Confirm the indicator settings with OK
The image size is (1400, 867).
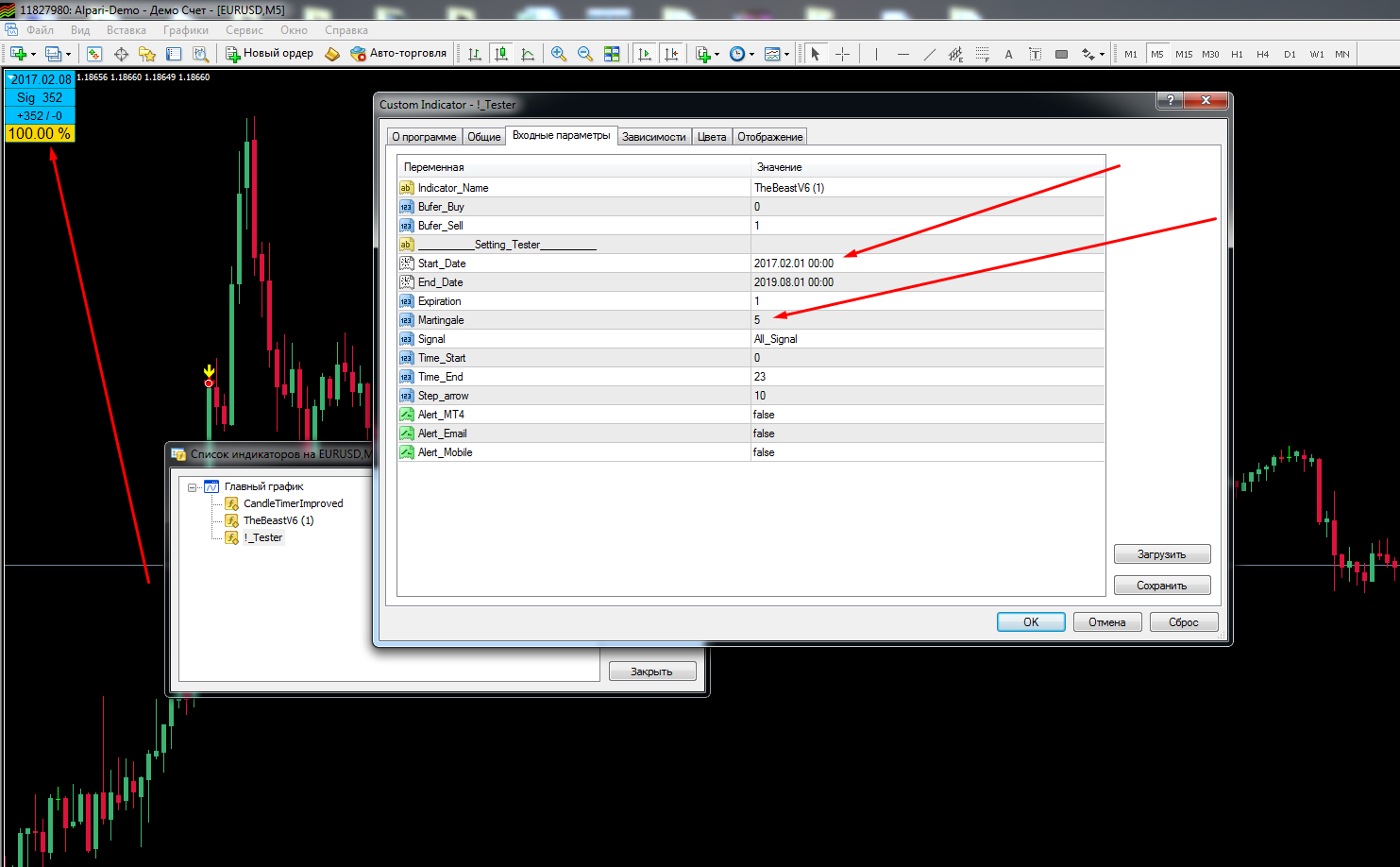click(1031, 622)
